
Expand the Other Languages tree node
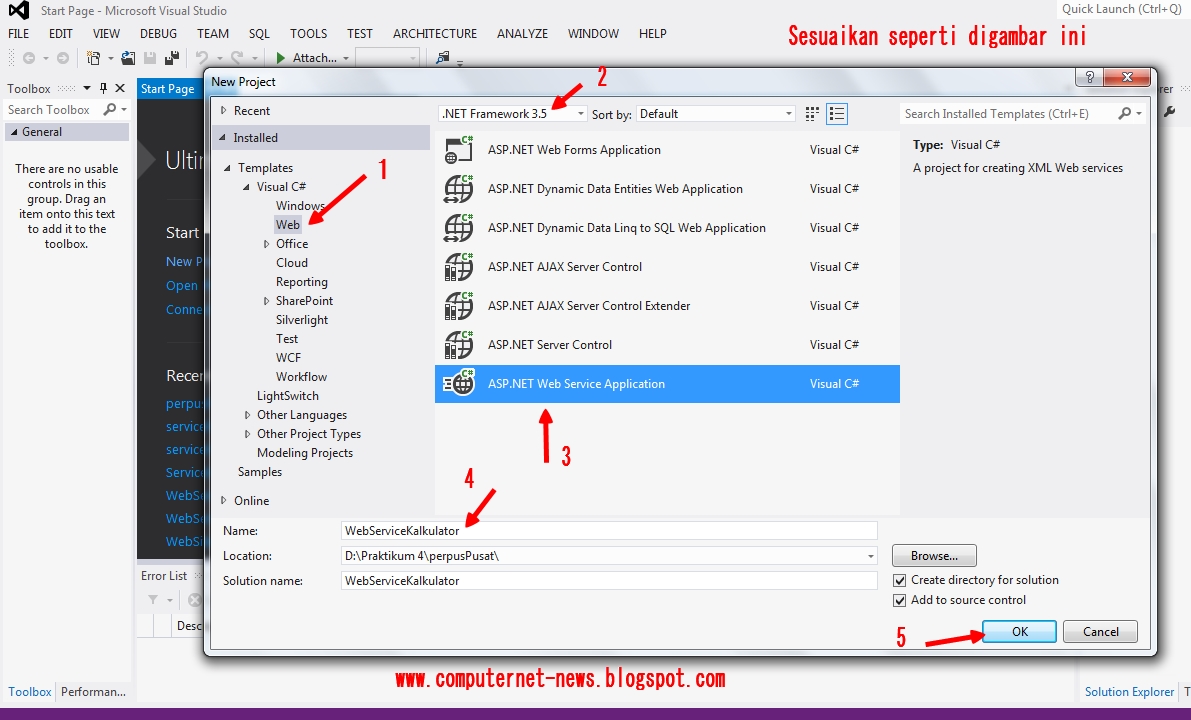(x=247, y=415)
